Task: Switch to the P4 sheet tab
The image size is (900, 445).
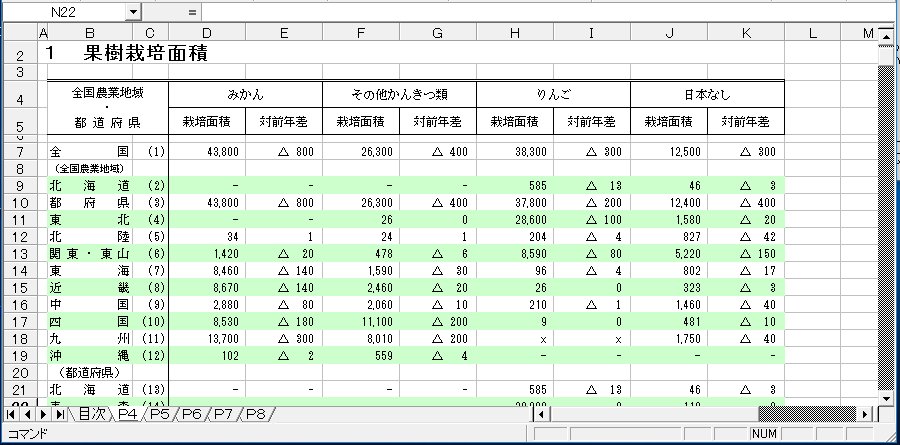Action: coord(127,413)
